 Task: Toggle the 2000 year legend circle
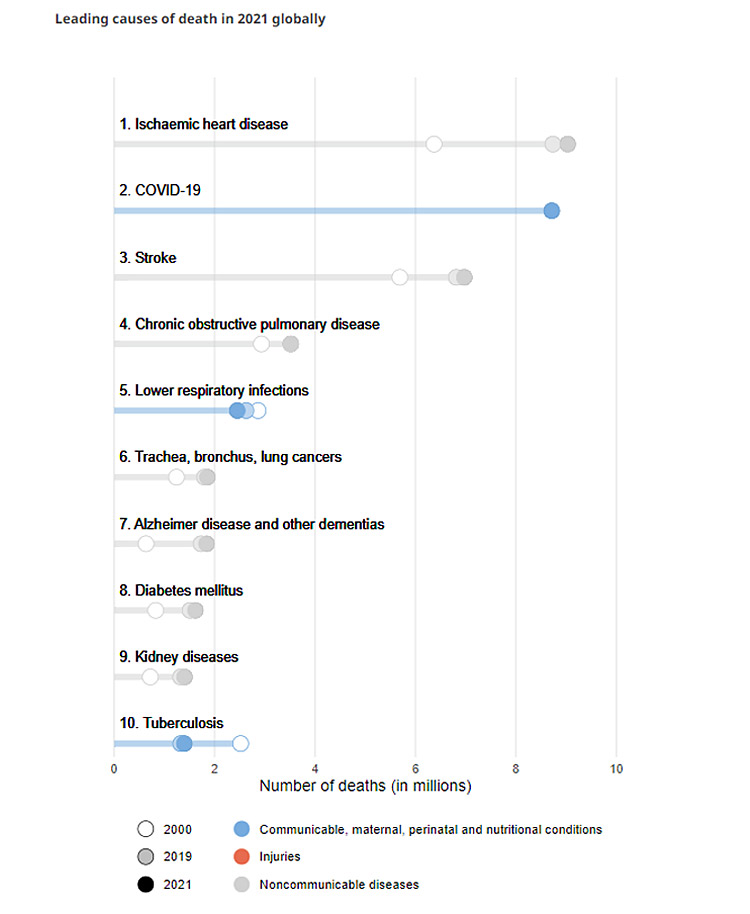tap(146, 829)
